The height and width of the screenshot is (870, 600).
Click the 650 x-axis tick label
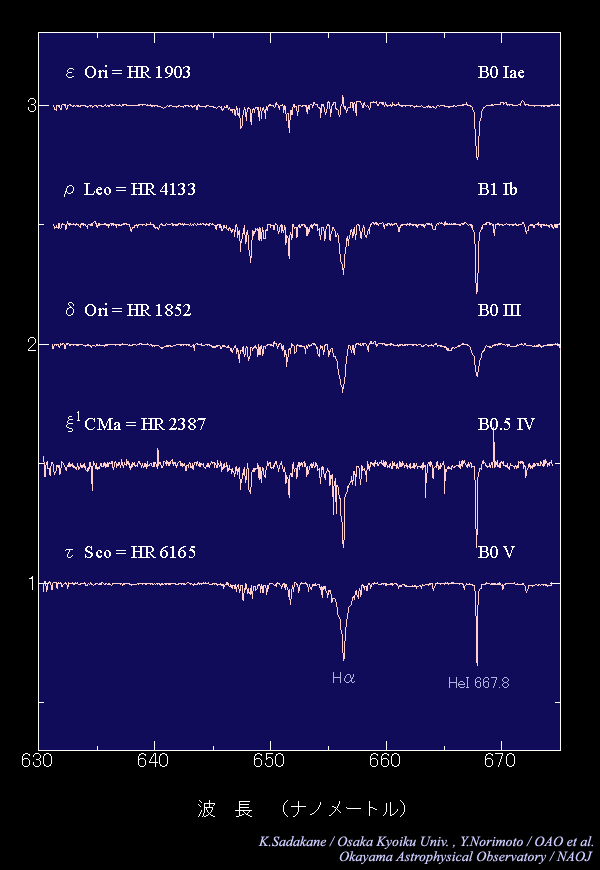[270, 761]
